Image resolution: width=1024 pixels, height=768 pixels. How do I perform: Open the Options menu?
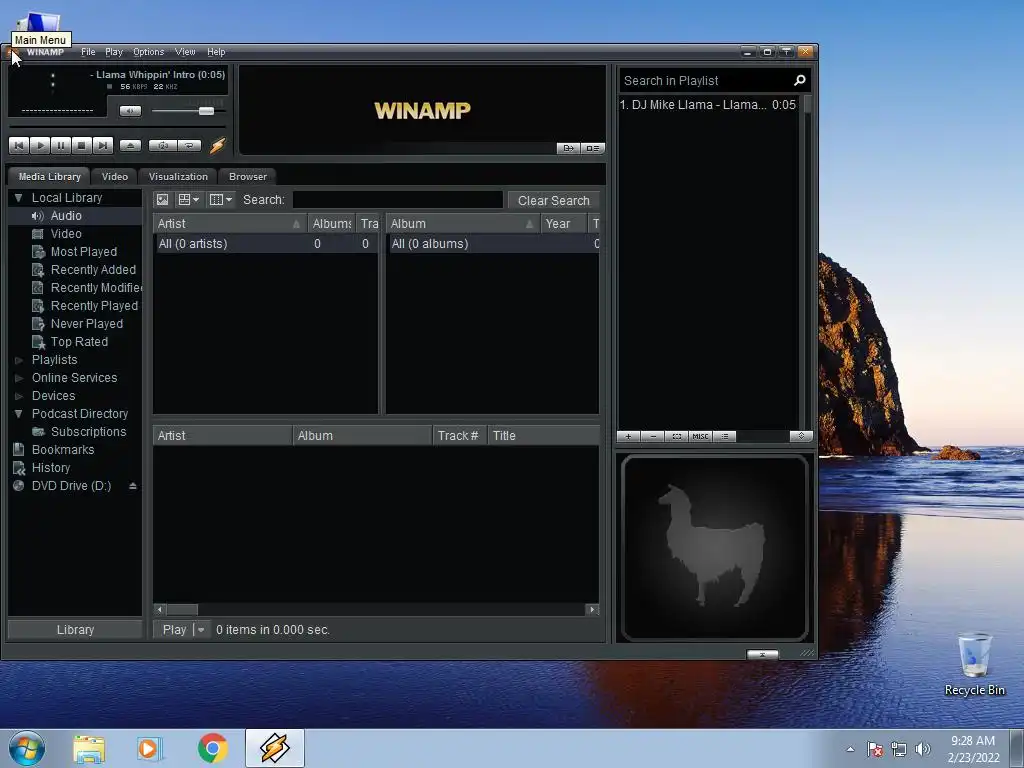coord(148,52)
